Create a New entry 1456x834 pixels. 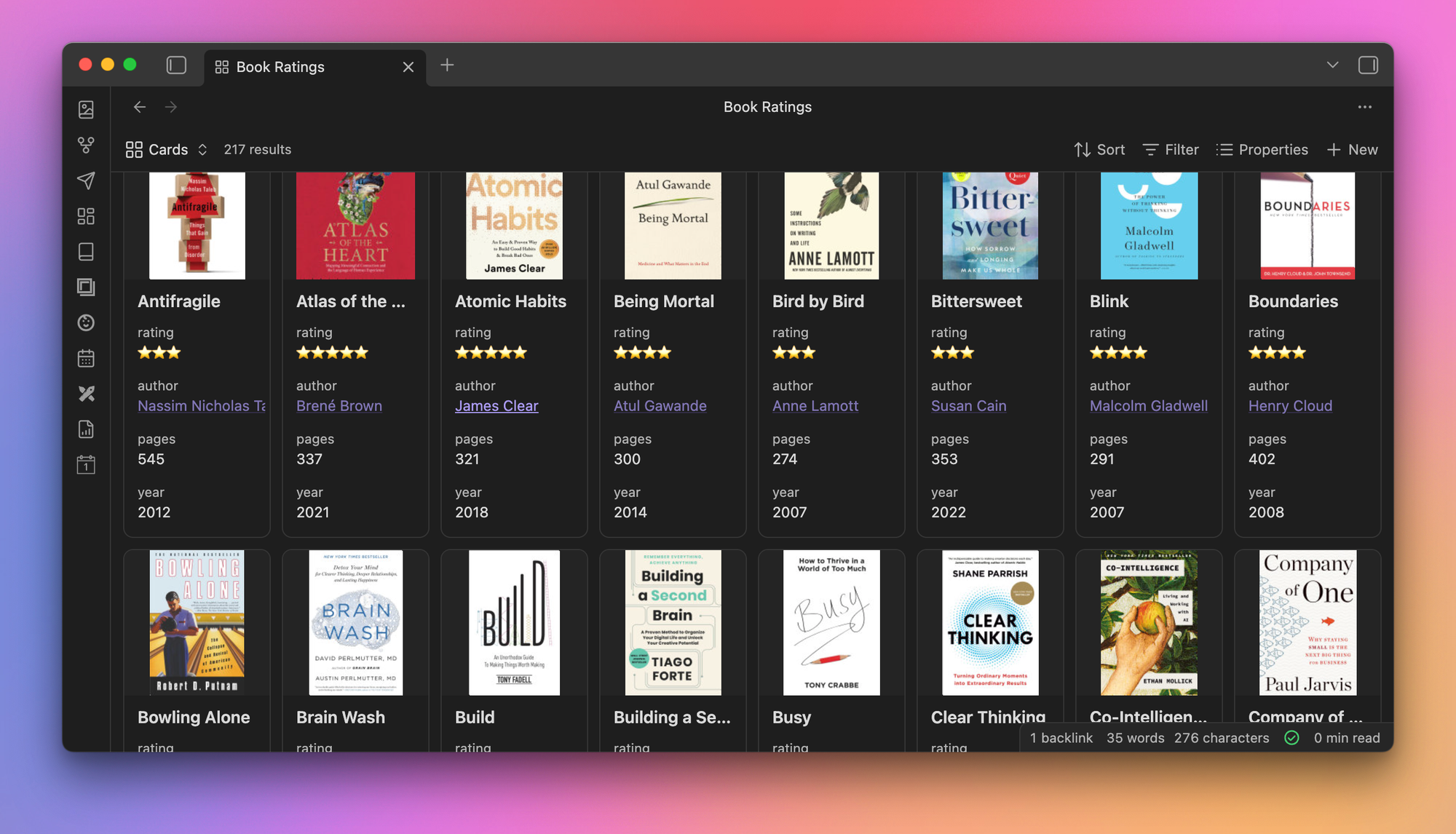pyautogui.click(x=1352, y=149)
